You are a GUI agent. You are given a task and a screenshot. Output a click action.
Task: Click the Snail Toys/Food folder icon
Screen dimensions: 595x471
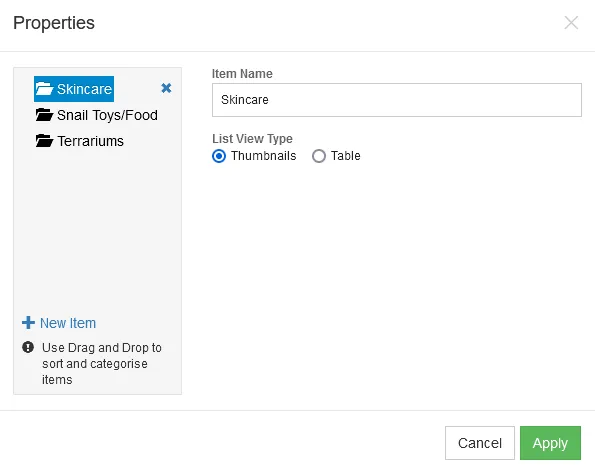point(44,115)
